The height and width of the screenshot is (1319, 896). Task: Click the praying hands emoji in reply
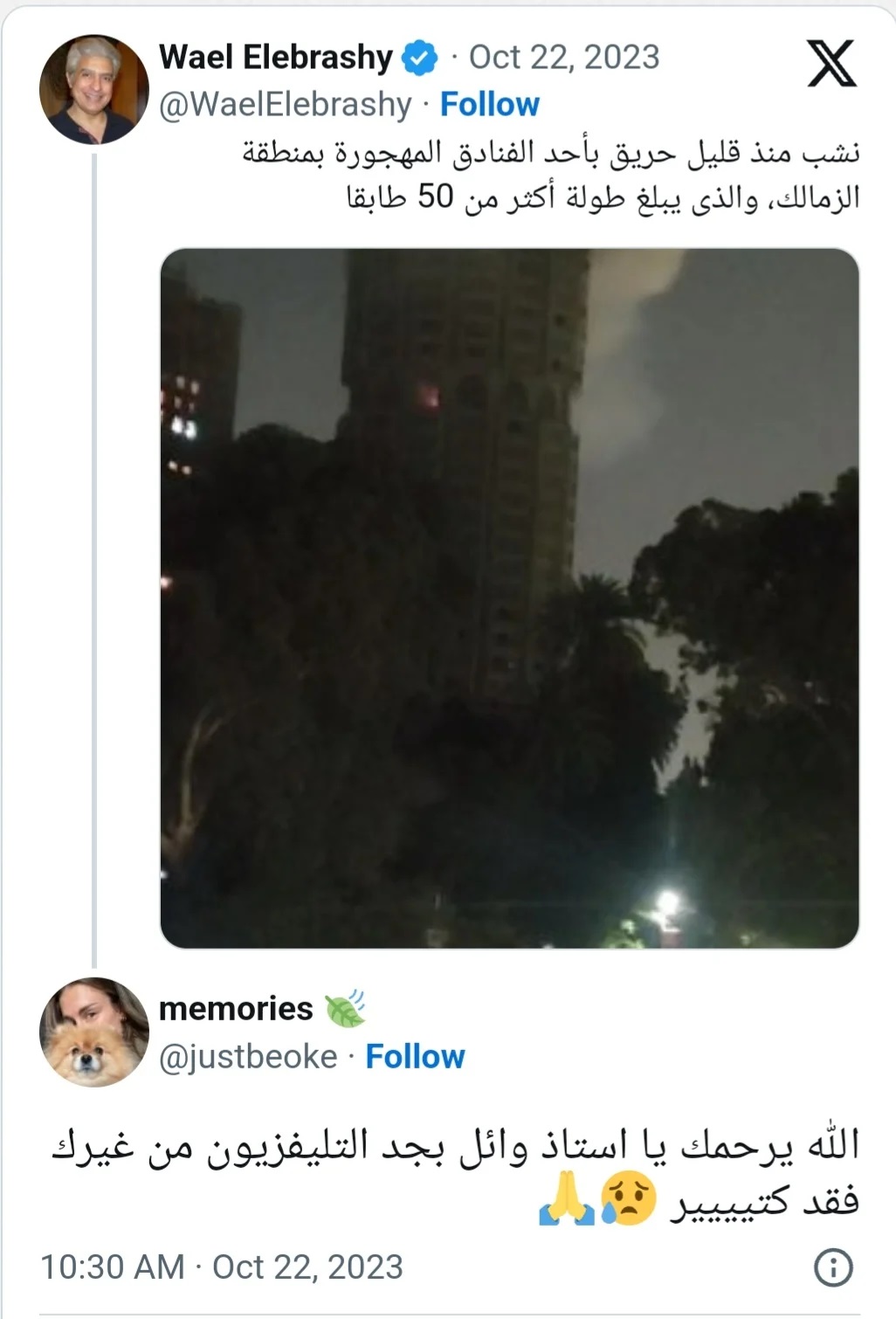[566, 1201]
